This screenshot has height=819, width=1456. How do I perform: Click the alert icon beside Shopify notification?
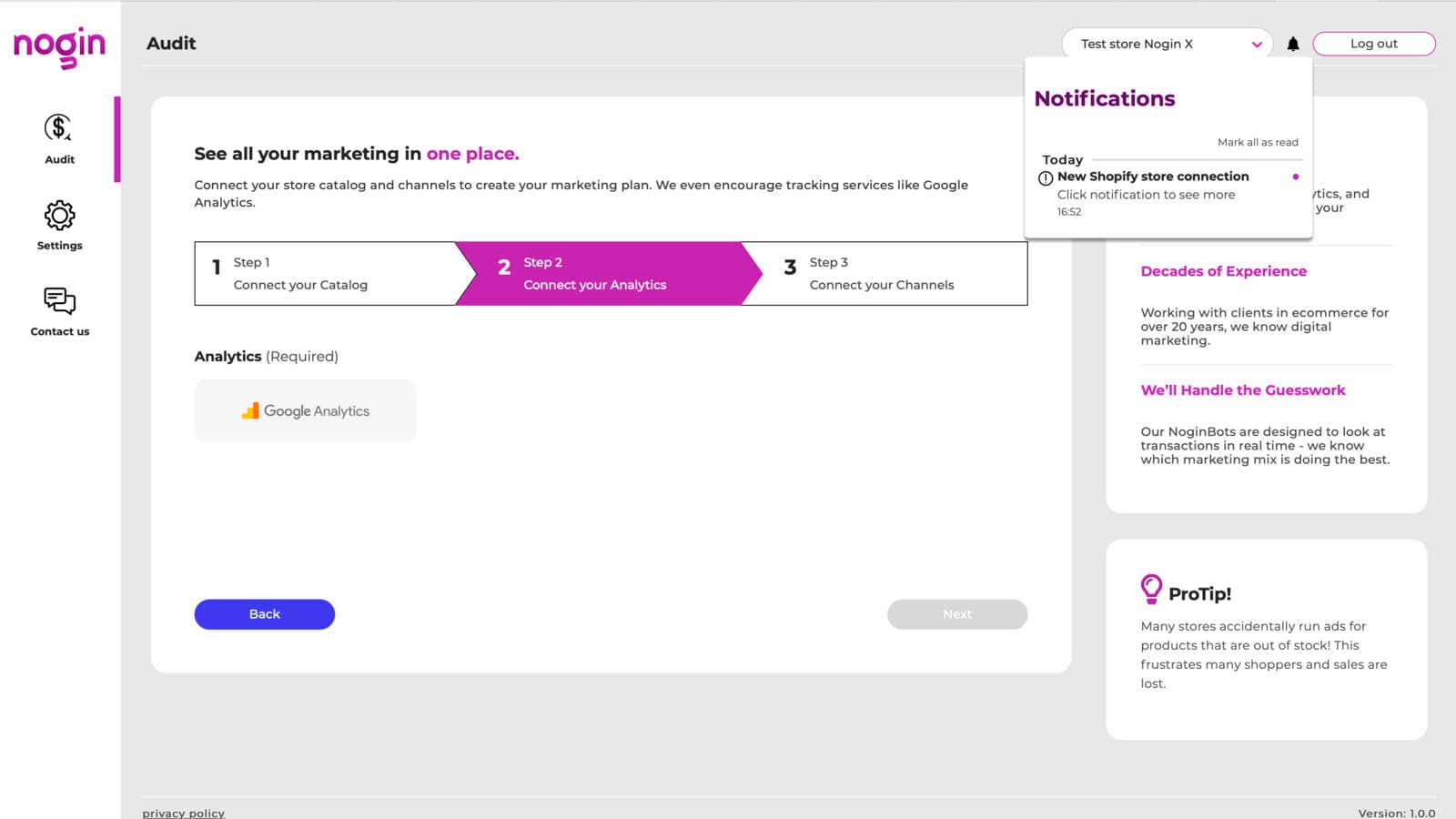(x=1045, y=177)
